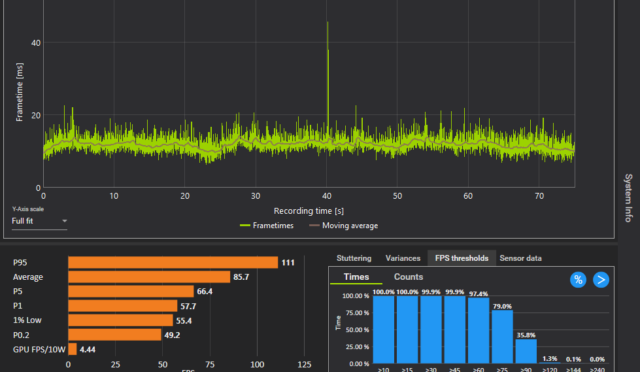
Task: Click the Recording time [s] axis title
Action: pyautogui.click(x=309, y=211)
